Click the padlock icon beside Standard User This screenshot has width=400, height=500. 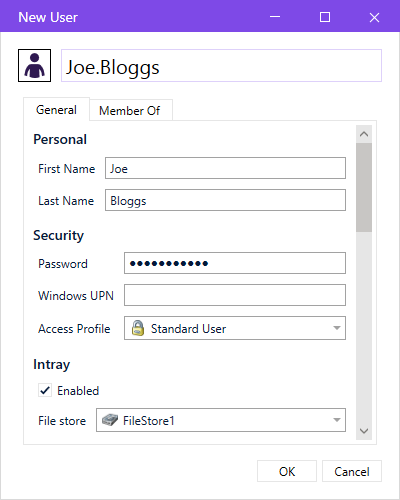[138, 328]
